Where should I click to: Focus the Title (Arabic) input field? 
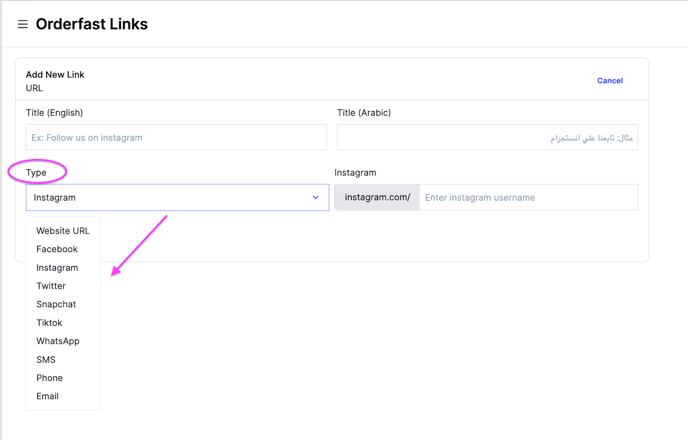487,137
